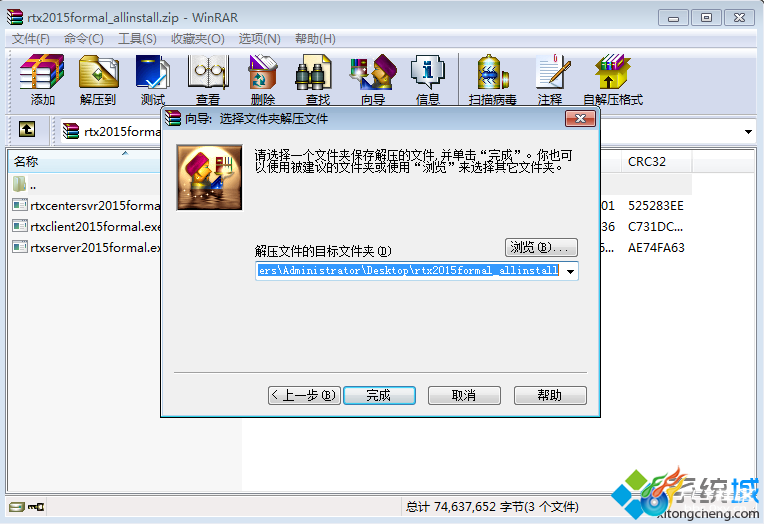Open the 工具(S) menu
The image size is (764, 524).
[x=137, y=39]
